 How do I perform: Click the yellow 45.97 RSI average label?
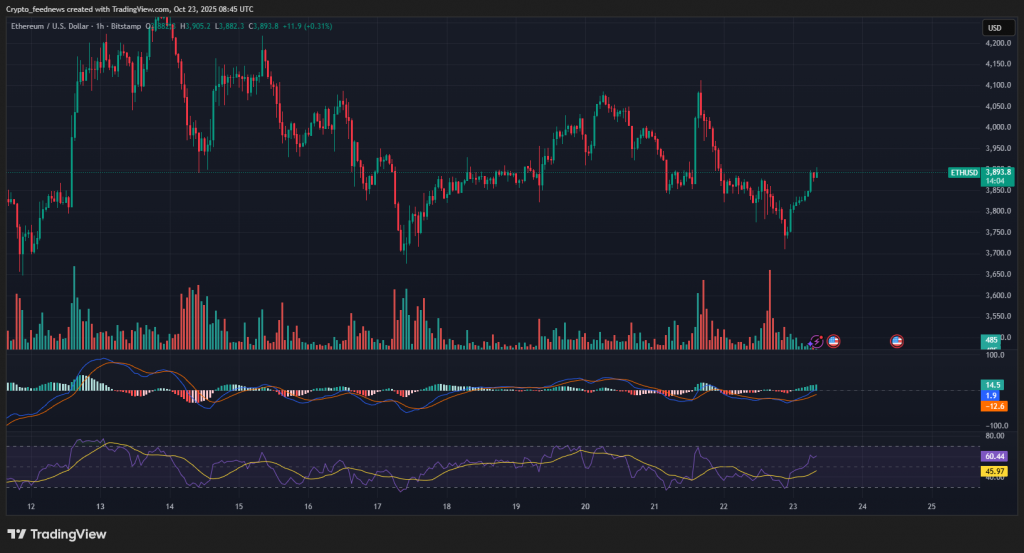click(x=995, y=471)
